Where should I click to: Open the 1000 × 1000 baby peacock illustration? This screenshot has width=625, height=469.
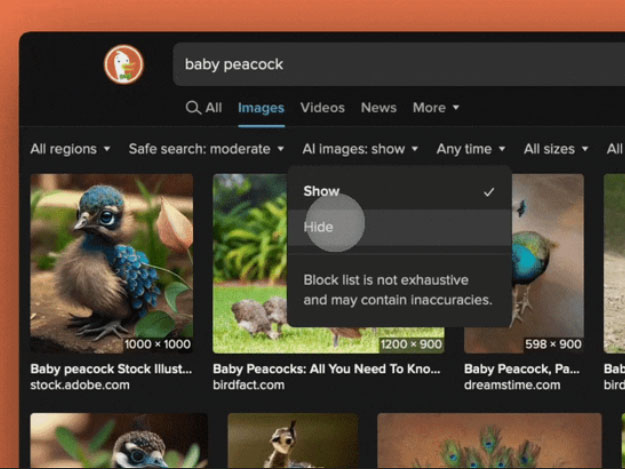(112, 263)
